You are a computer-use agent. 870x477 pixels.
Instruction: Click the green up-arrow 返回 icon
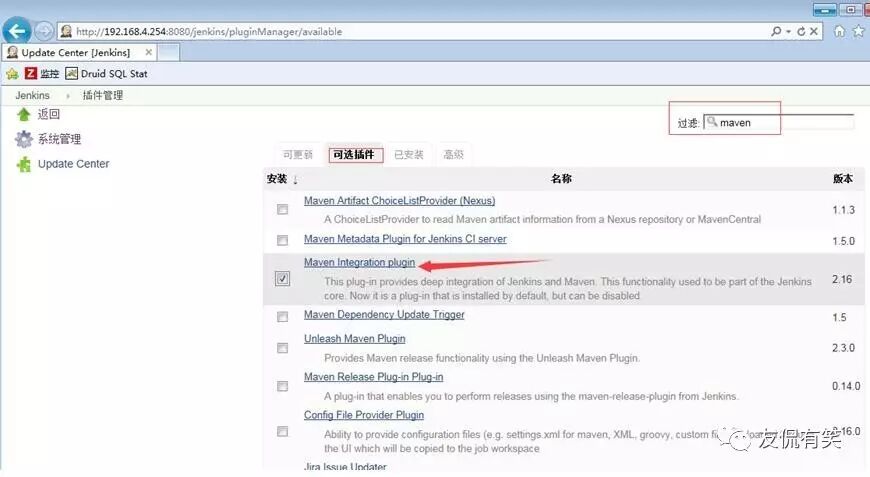[x=23, y=114]
